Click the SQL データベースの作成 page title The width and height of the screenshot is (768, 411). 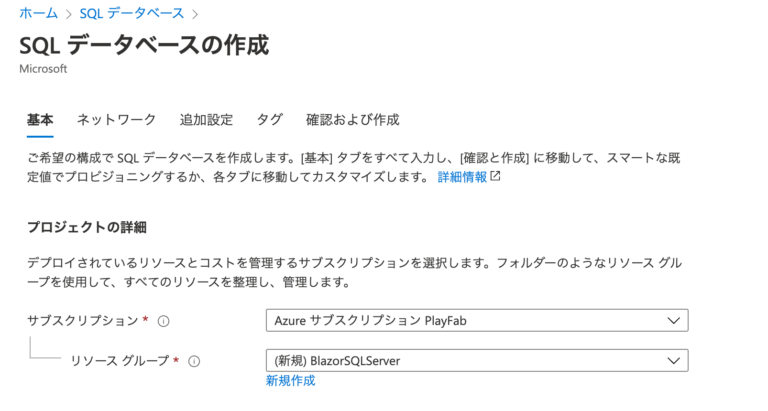144,45
